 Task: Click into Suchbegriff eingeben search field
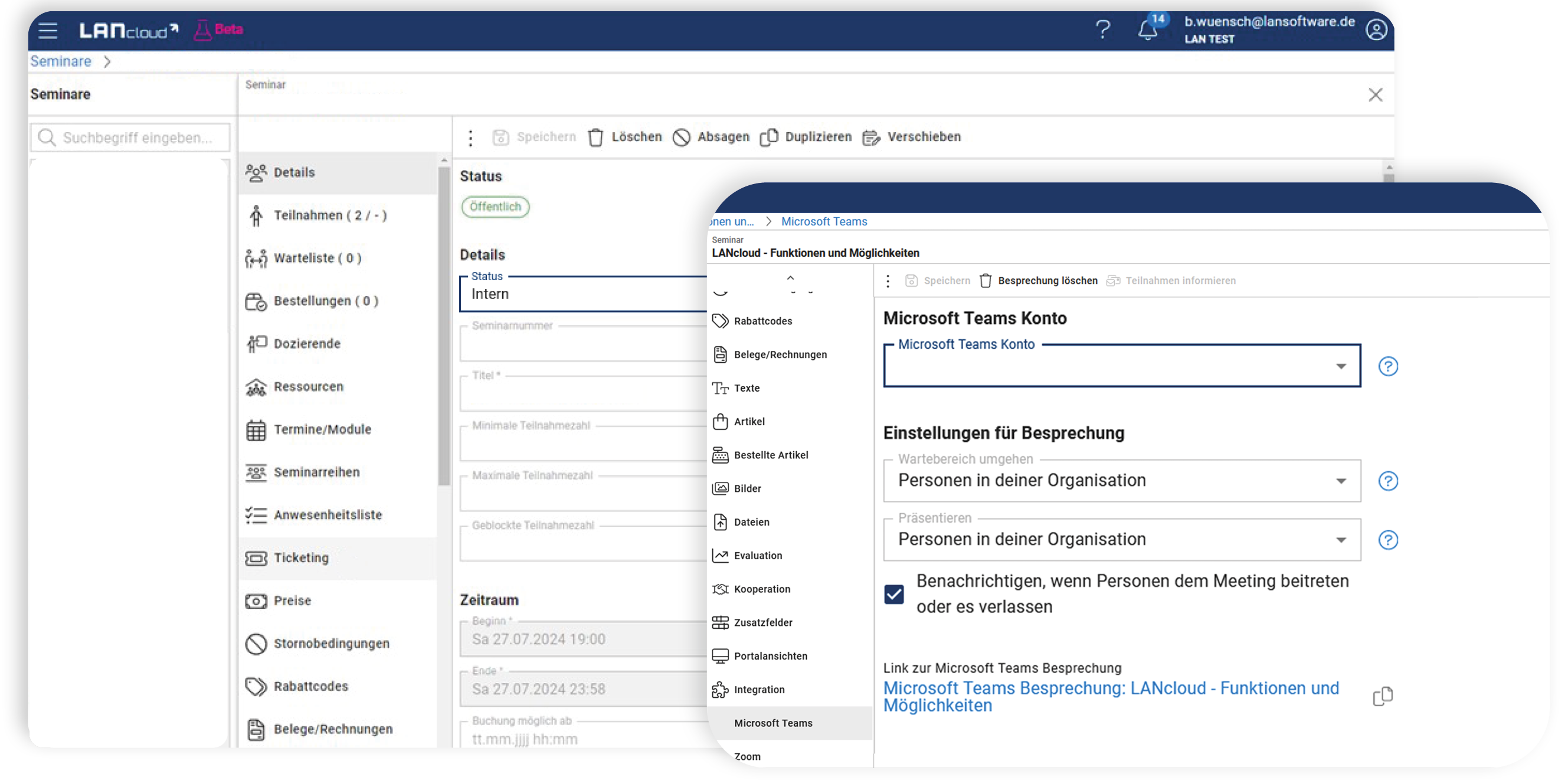click(x=130, y=137)
